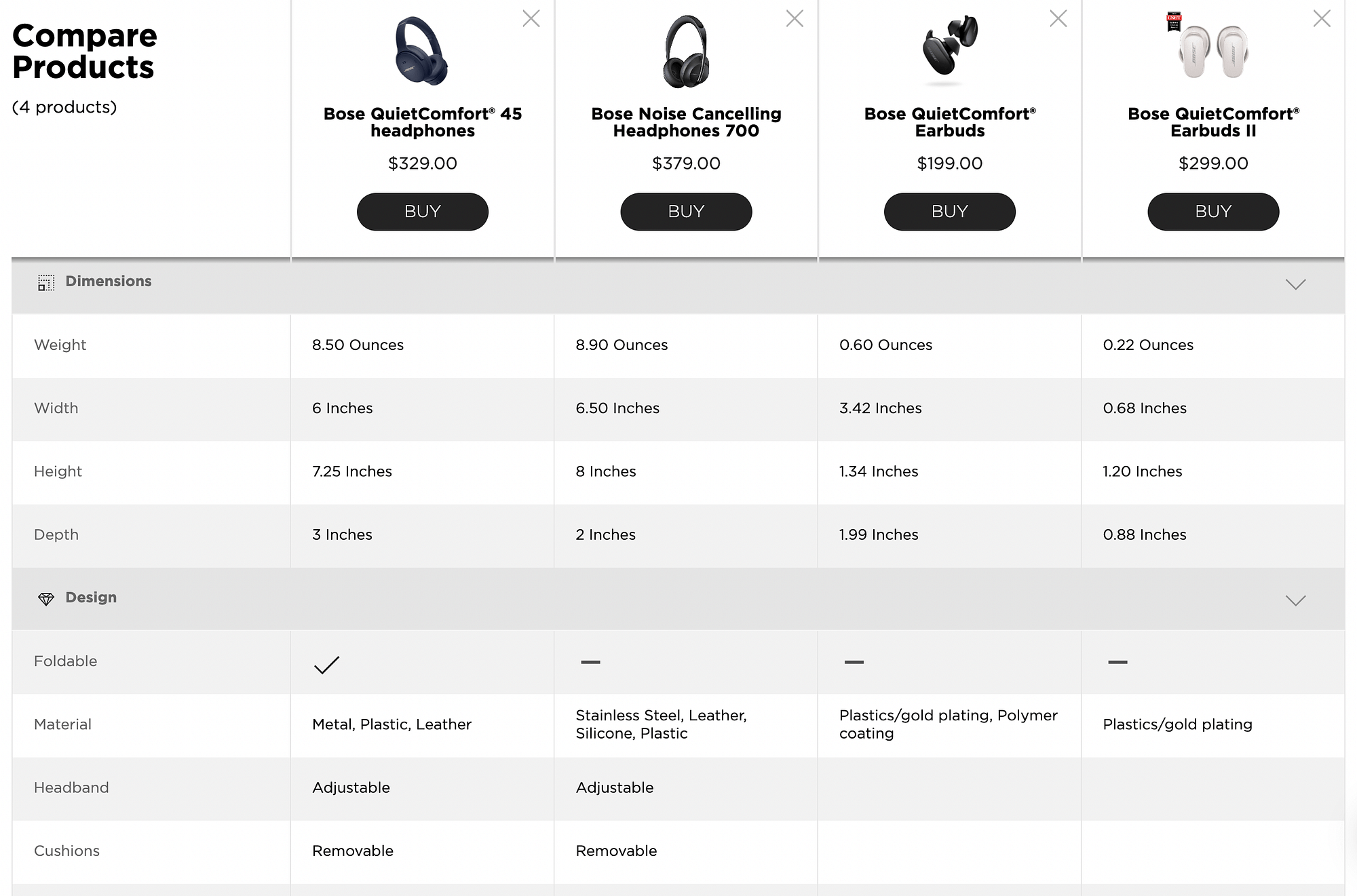Click the award badge on Earbuds II
Screen dimensions: 1357x896
point(1174,22)
